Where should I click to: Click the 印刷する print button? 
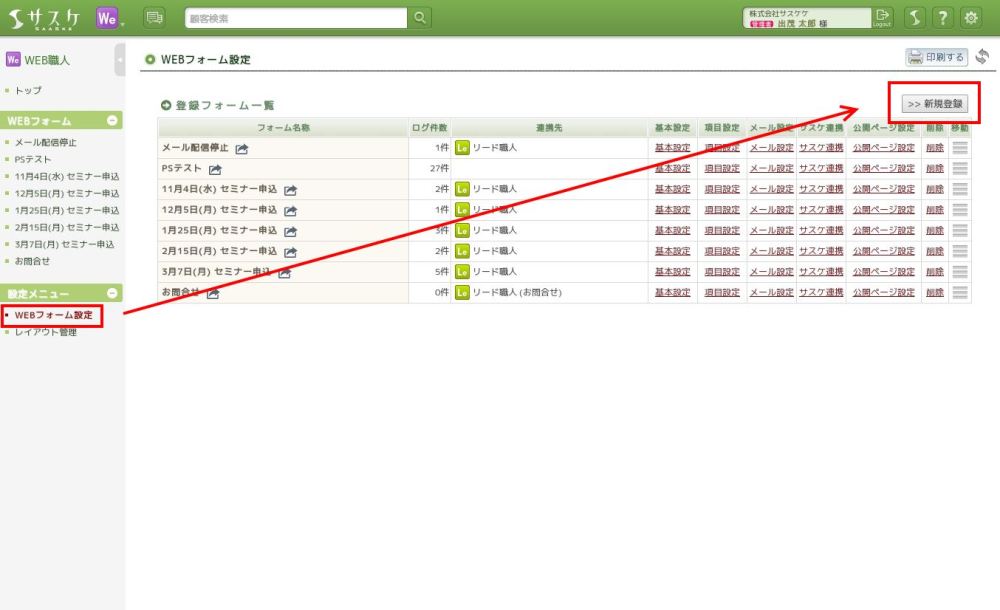click(936, 58)
